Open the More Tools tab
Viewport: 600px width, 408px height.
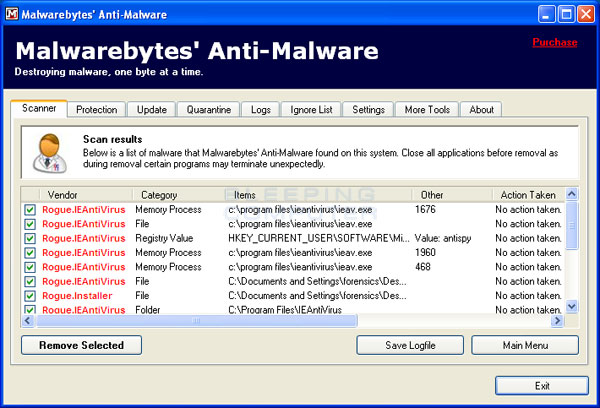(427, 110)
